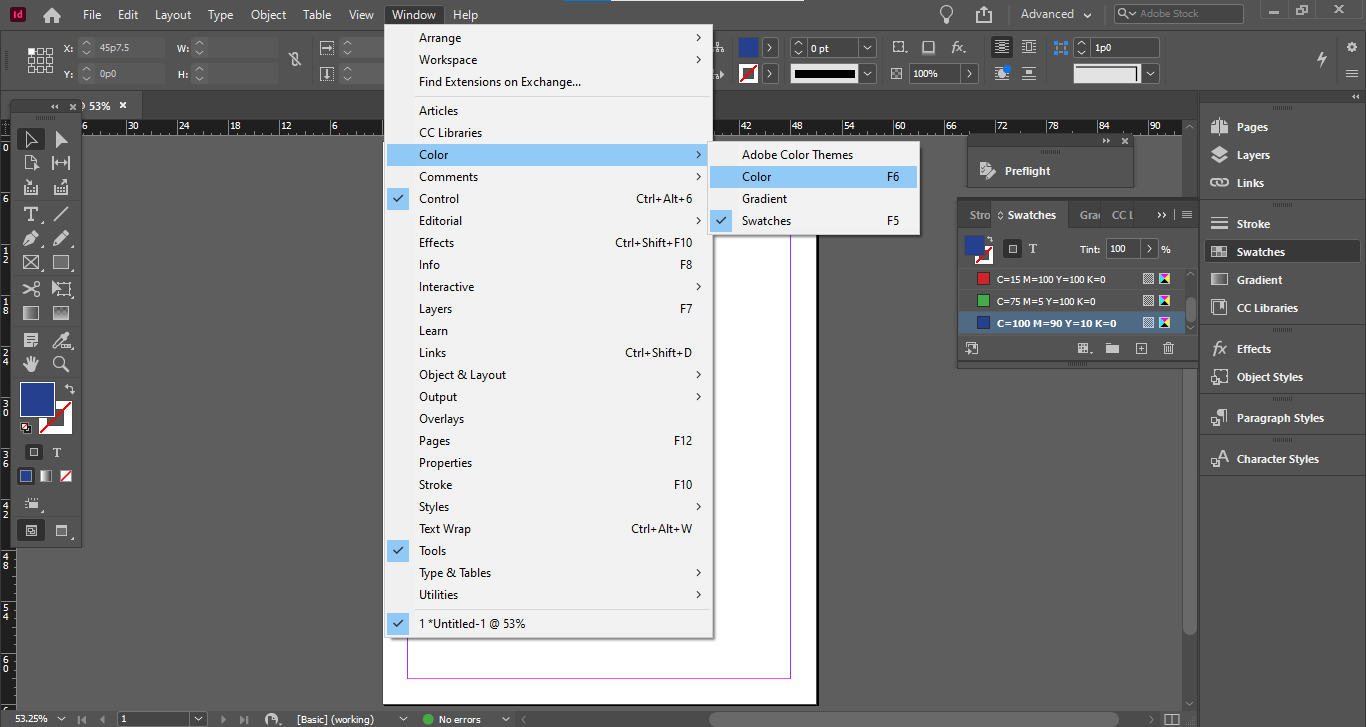Choose the Zoom tool magnifier

point(61,364)
